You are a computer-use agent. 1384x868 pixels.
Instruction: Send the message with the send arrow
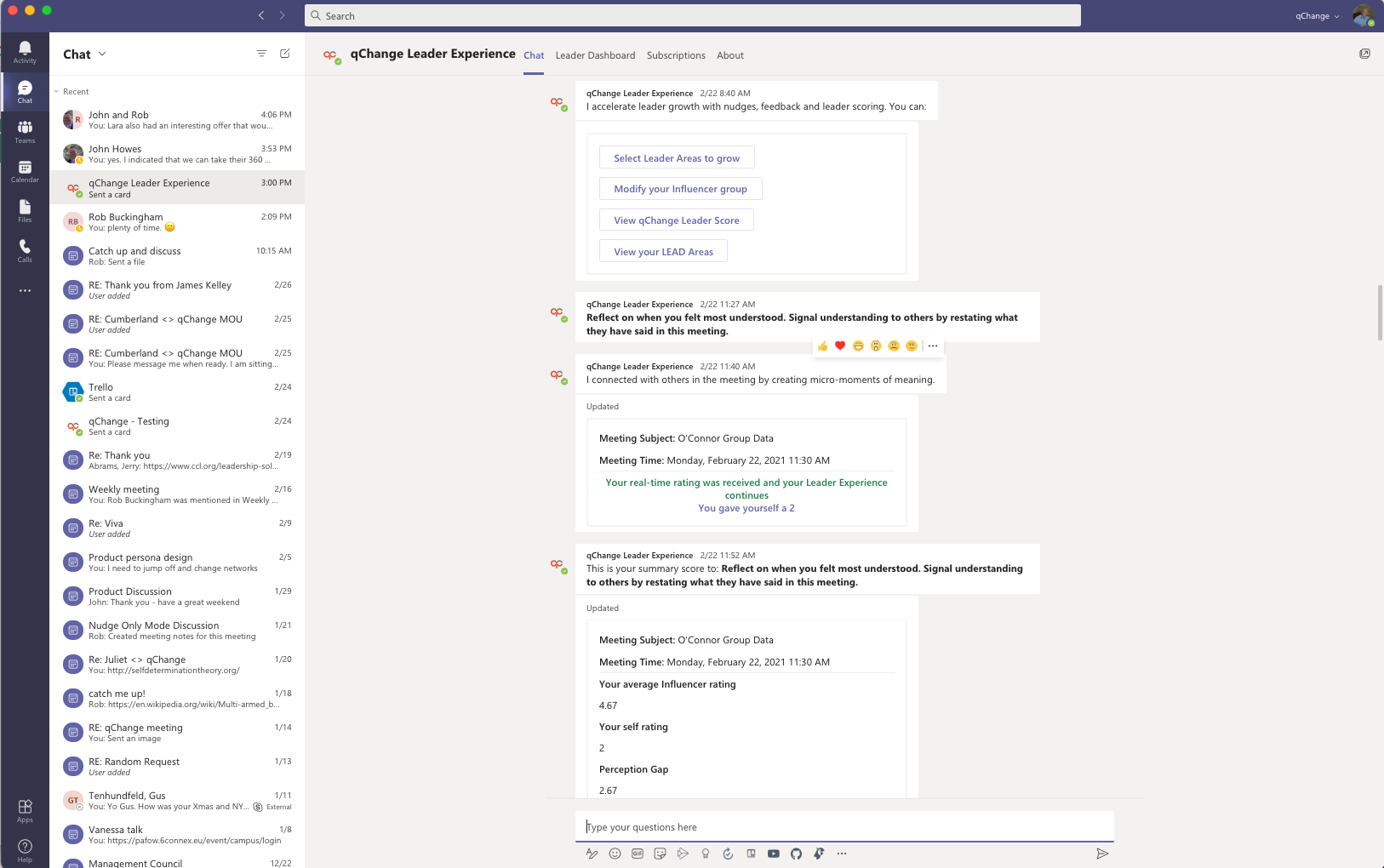[1102, 854]
